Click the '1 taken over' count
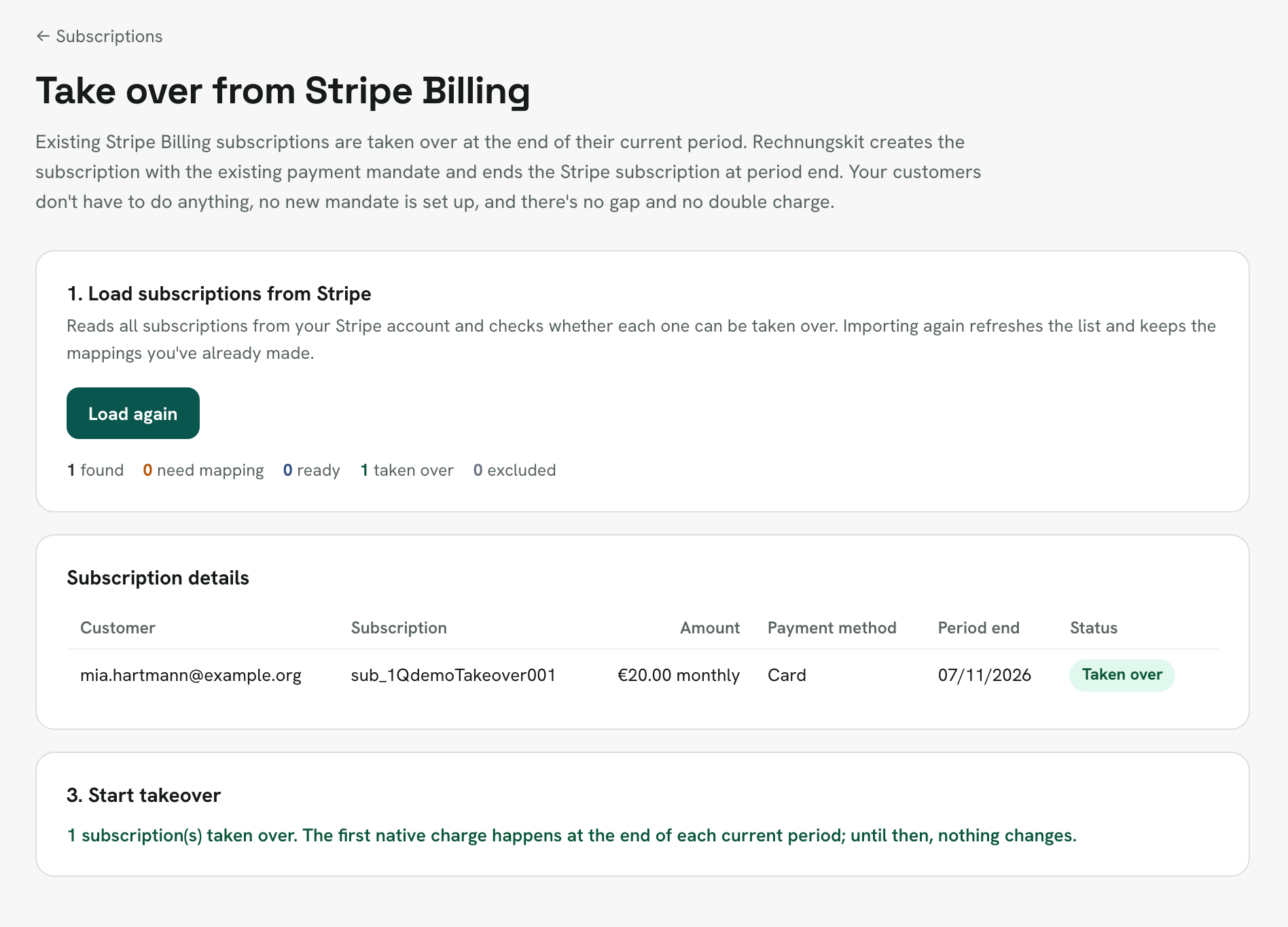The height and width of the screenshot is (927, 1288). (x=406, y=470)
